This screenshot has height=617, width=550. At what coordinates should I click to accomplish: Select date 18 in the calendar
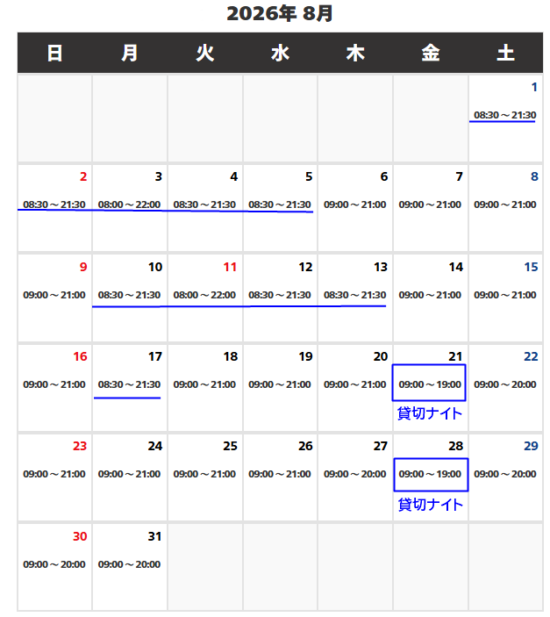click(230, 357)
